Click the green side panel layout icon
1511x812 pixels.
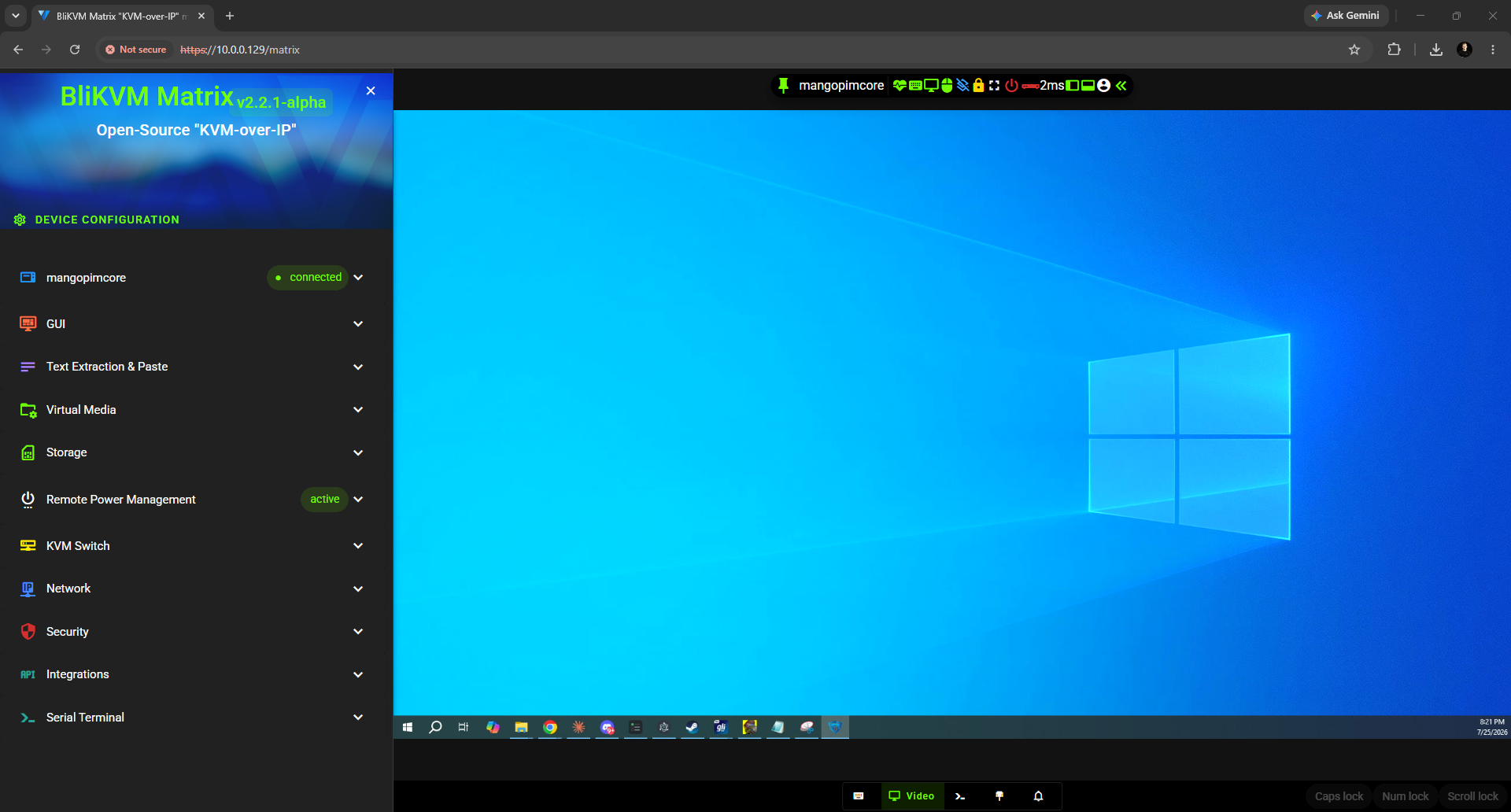pos(1073,85)
